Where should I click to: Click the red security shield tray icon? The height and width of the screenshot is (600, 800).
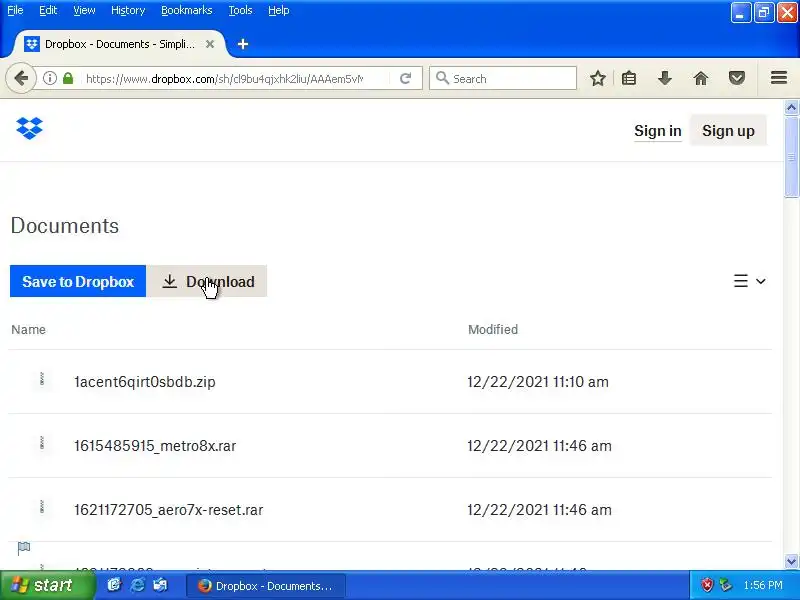pos(707,585)
